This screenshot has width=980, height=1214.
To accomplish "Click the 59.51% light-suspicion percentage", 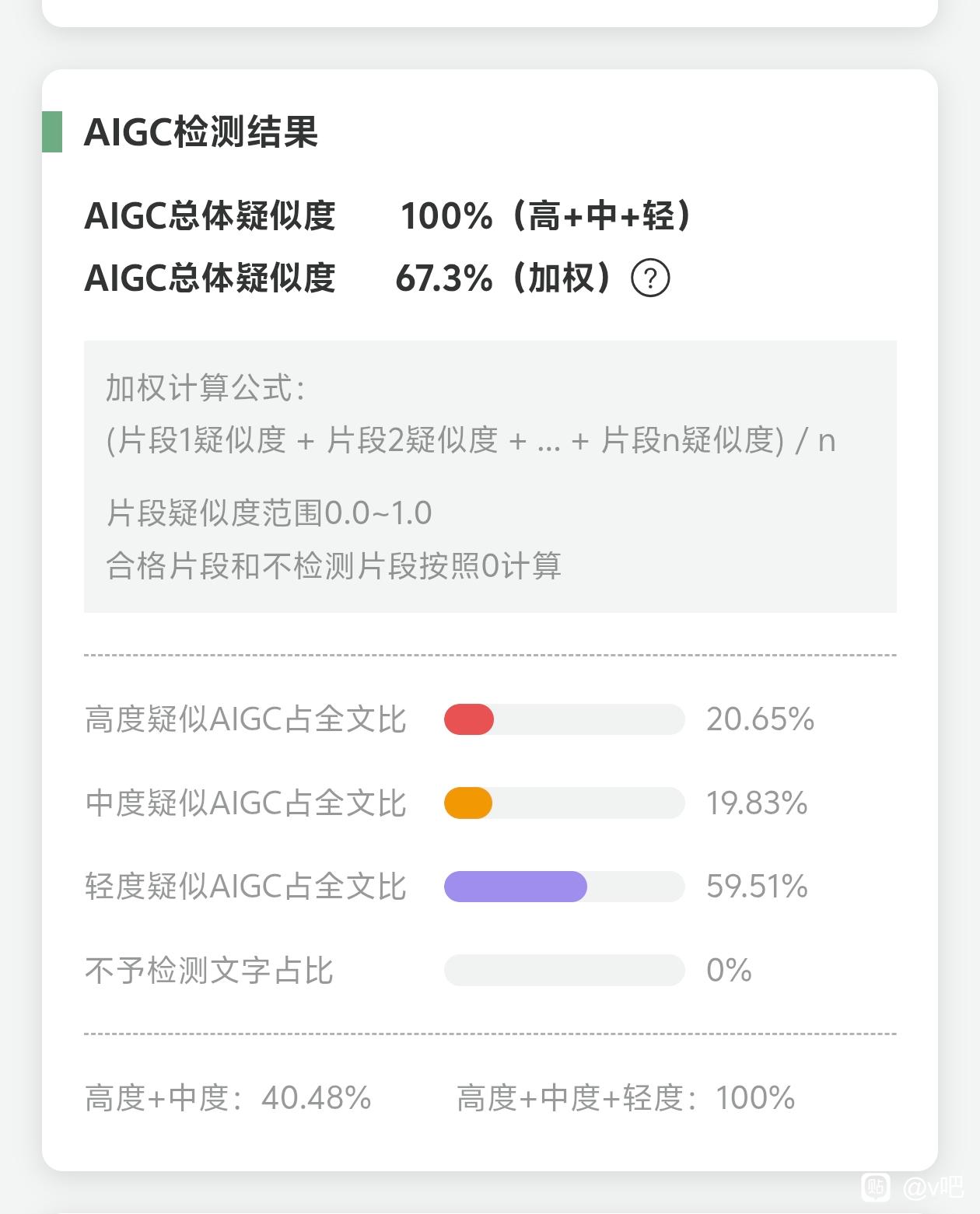I will (x=757, y=887).
